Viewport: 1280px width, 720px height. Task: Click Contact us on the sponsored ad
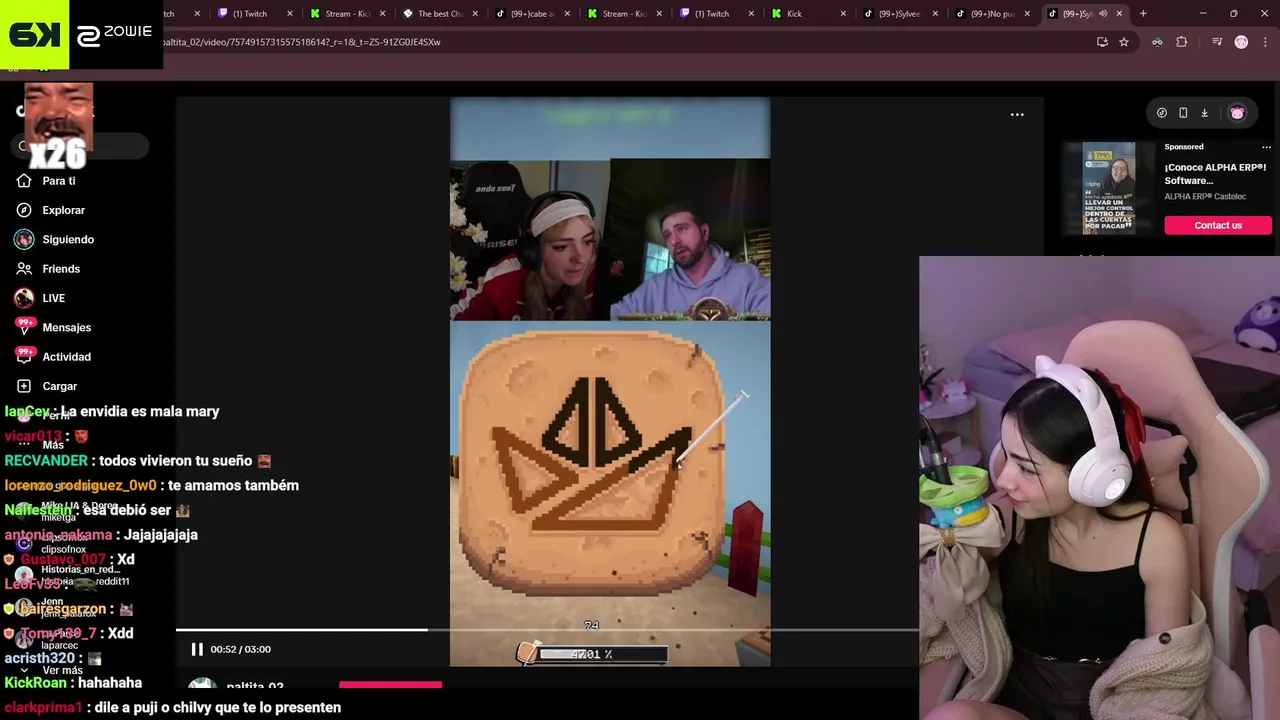click(1218, 225)
